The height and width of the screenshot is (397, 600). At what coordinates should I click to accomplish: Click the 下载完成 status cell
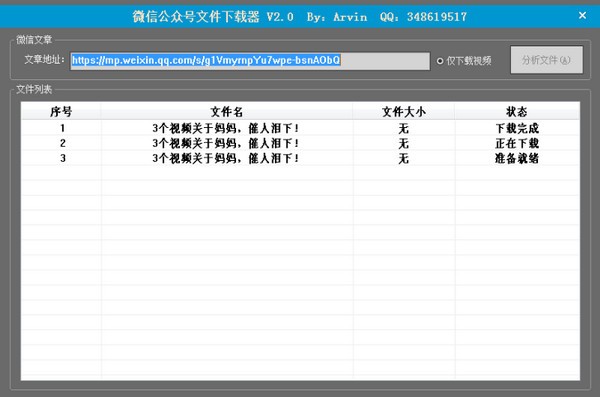(517, 128)
